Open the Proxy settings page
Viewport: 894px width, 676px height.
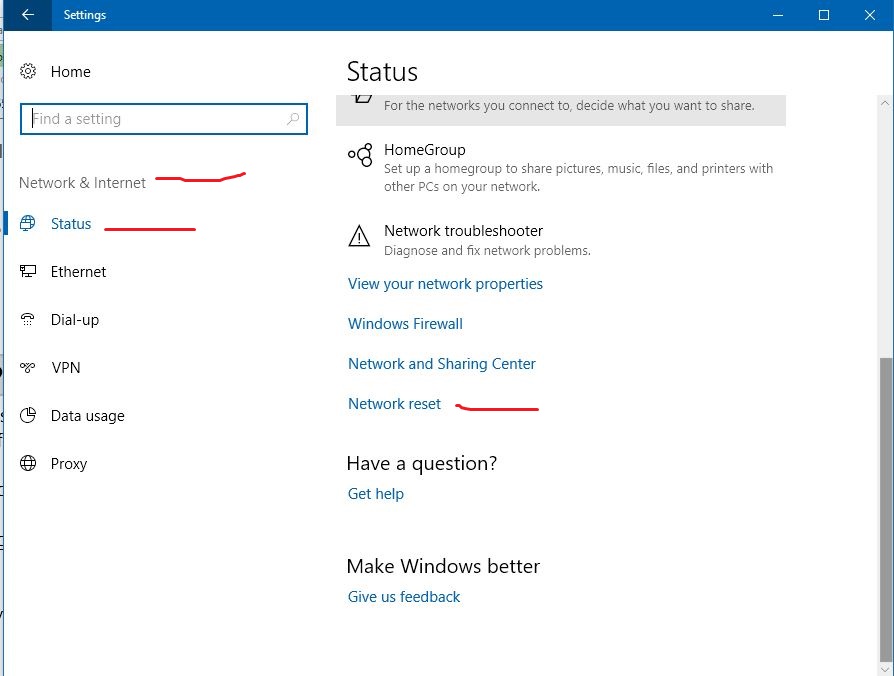[x=68, y=464]
